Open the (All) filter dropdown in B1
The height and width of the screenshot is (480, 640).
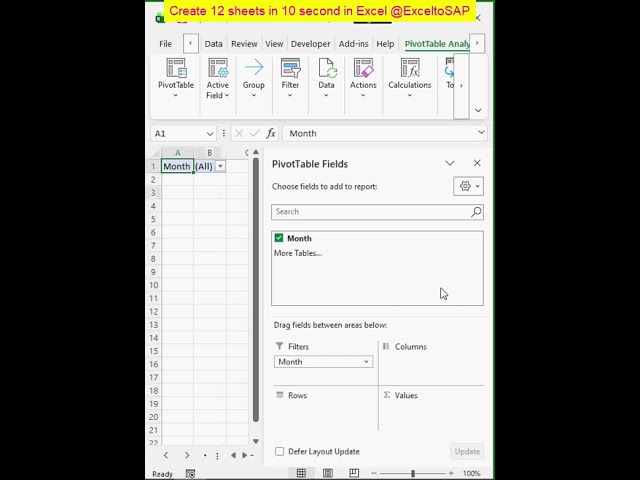(220, 166)
